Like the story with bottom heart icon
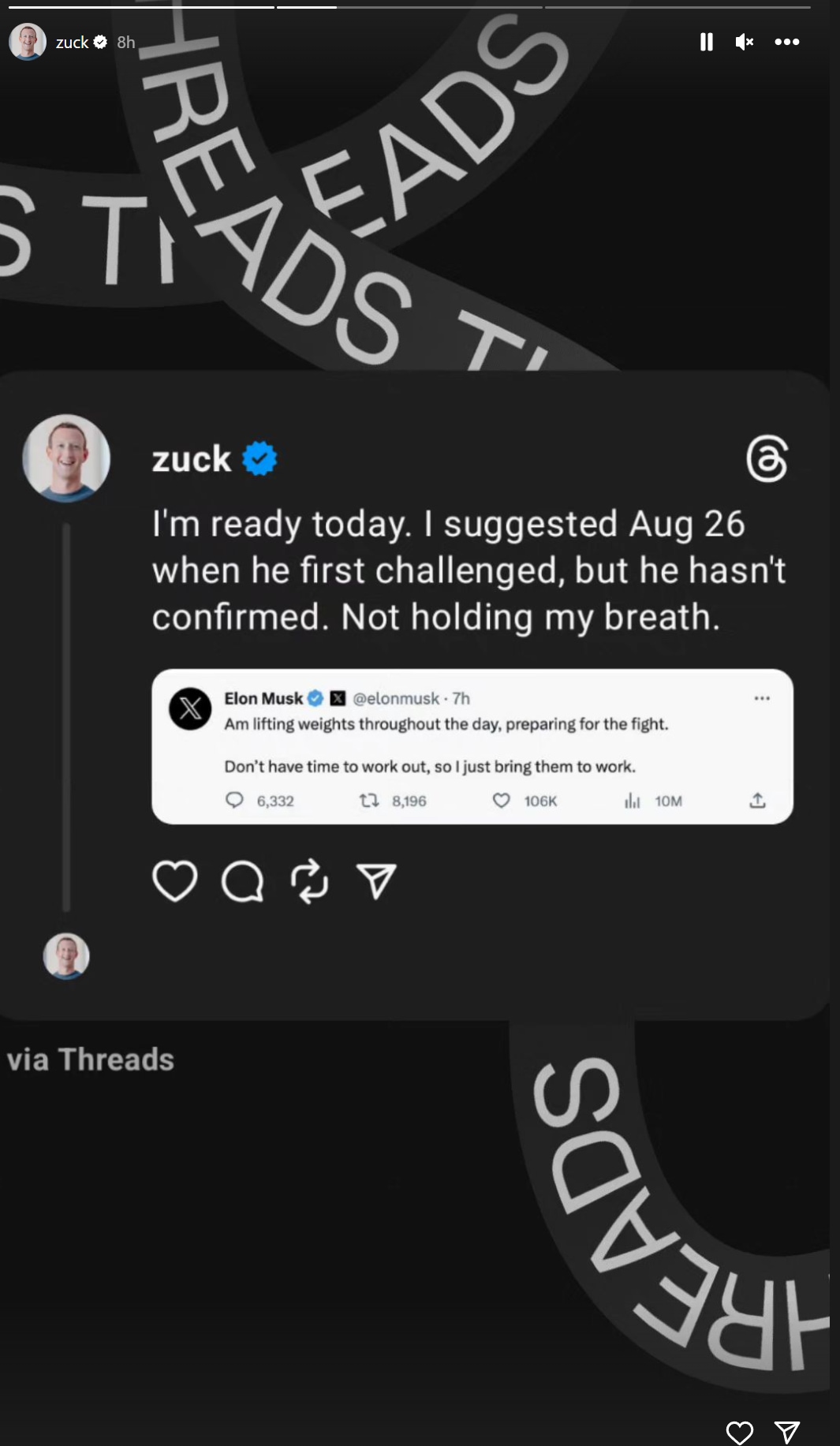The width and height of the screenshot is (840, 1446). tap(739, 1432)
